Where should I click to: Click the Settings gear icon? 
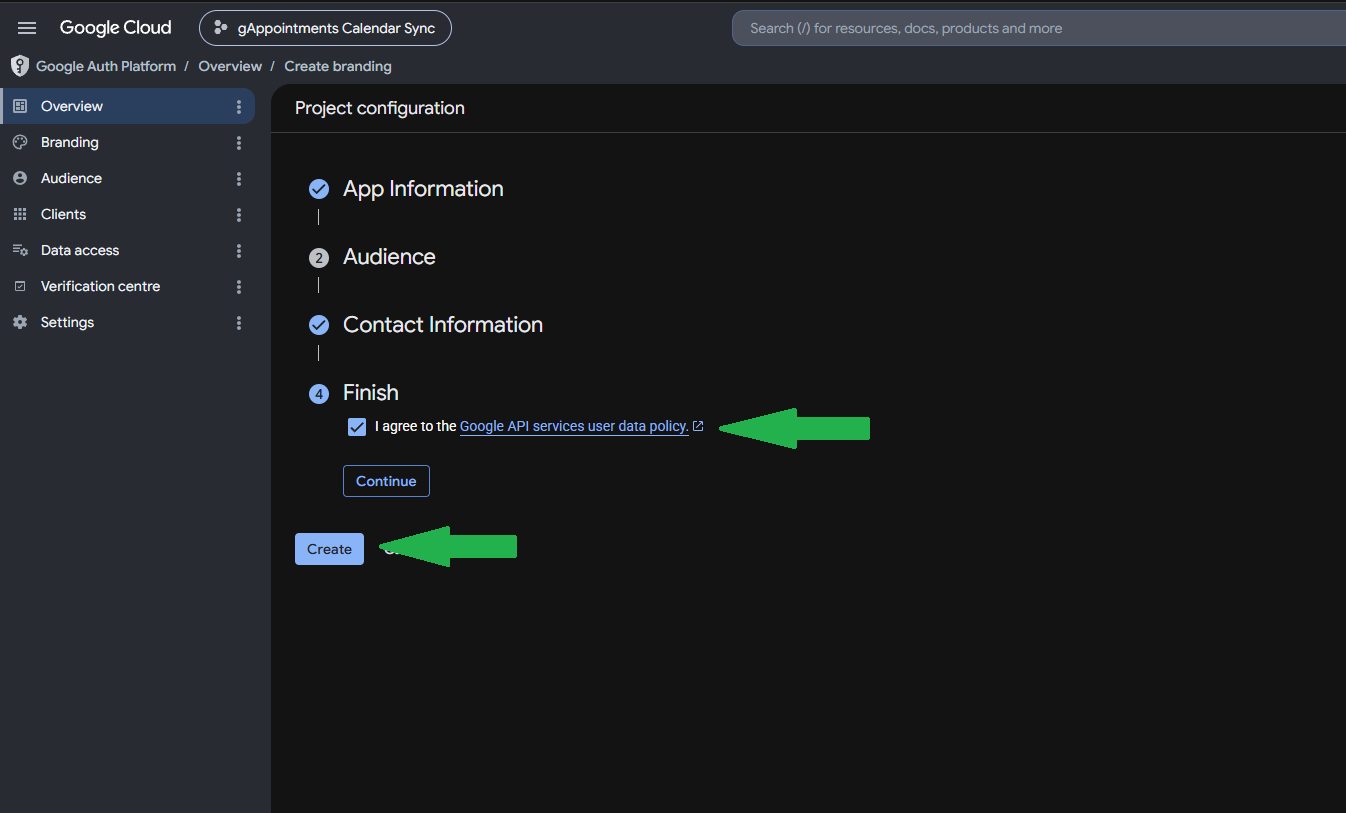tap(20, 322)
